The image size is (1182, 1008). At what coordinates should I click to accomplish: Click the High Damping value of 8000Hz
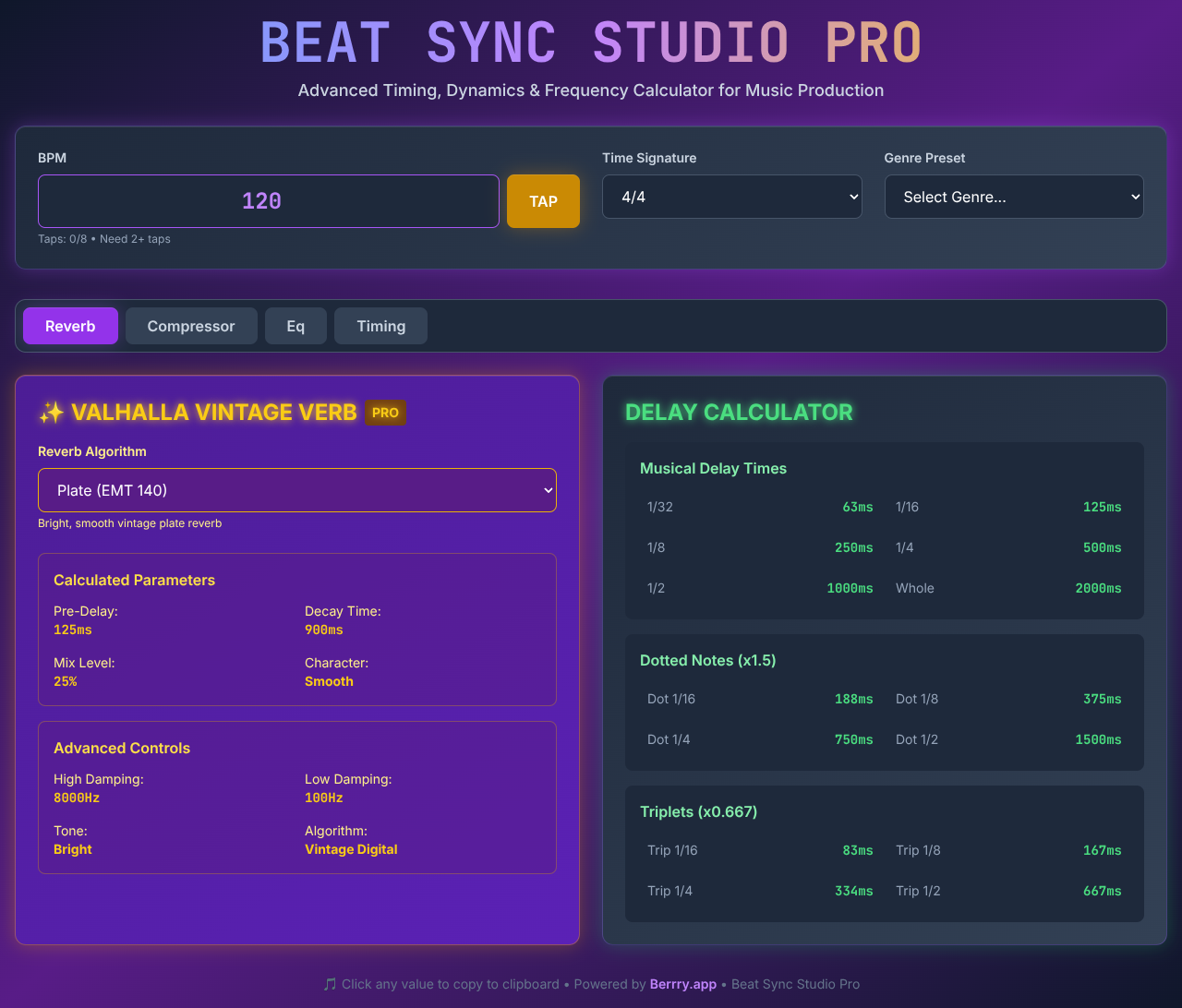(77, 798)
